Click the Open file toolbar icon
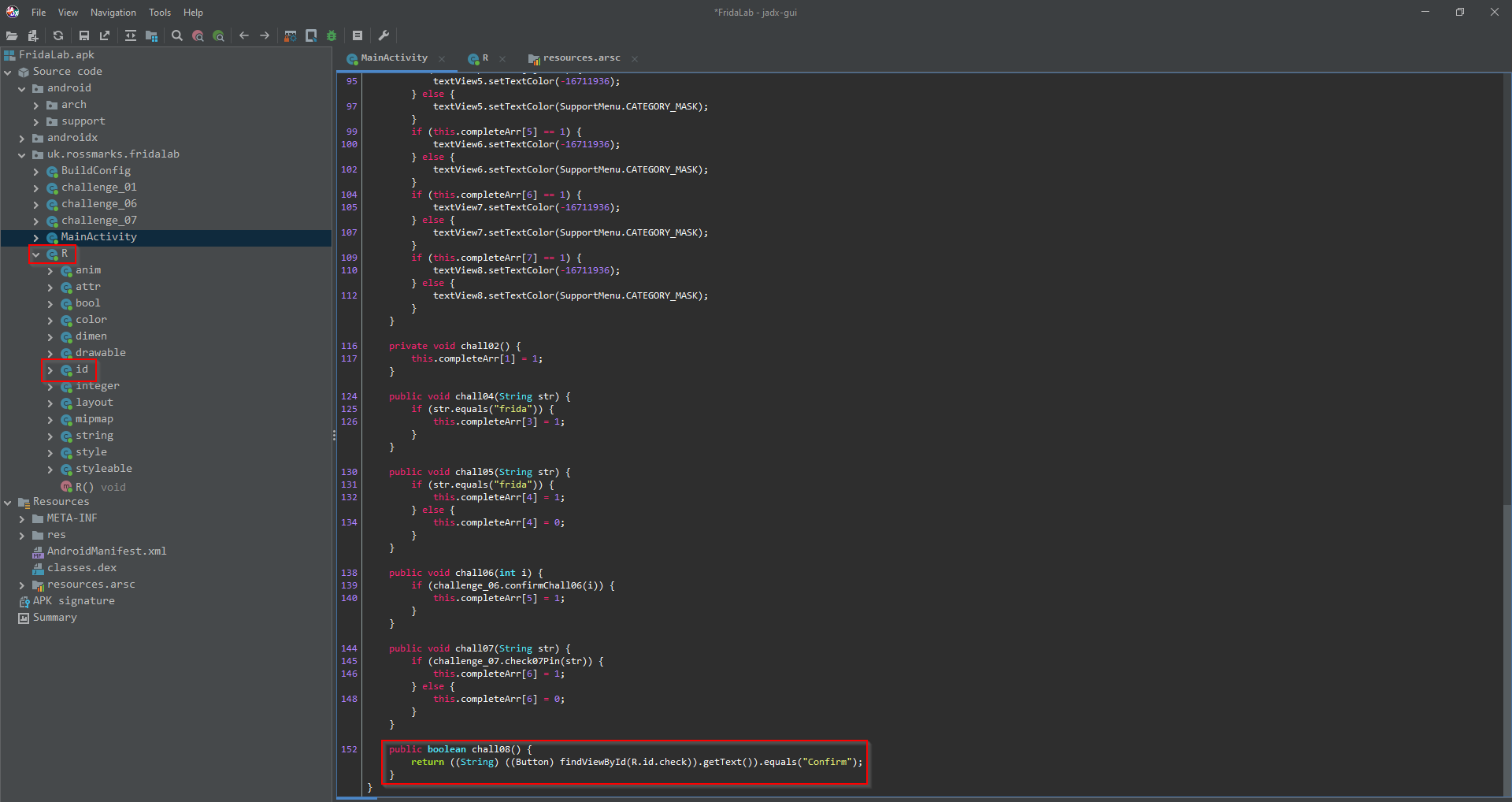Screen dimensions: 1512x802 point(12,35)
